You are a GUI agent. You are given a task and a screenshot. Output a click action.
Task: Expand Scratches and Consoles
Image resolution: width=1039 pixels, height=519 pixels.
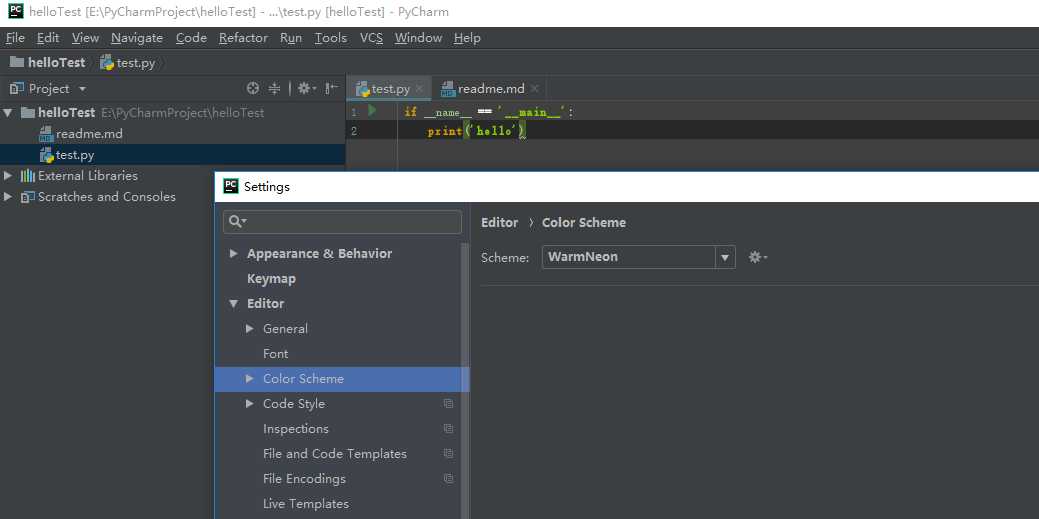[x=8, y=197]
